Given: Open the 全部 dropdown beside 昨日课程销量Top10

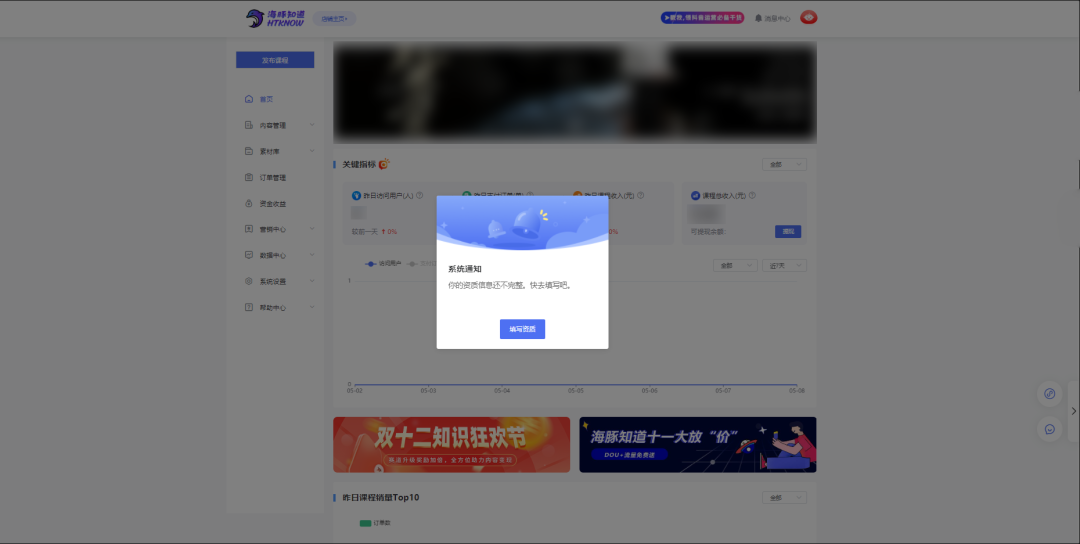Looking at the screenshot, I should (784, 498).
